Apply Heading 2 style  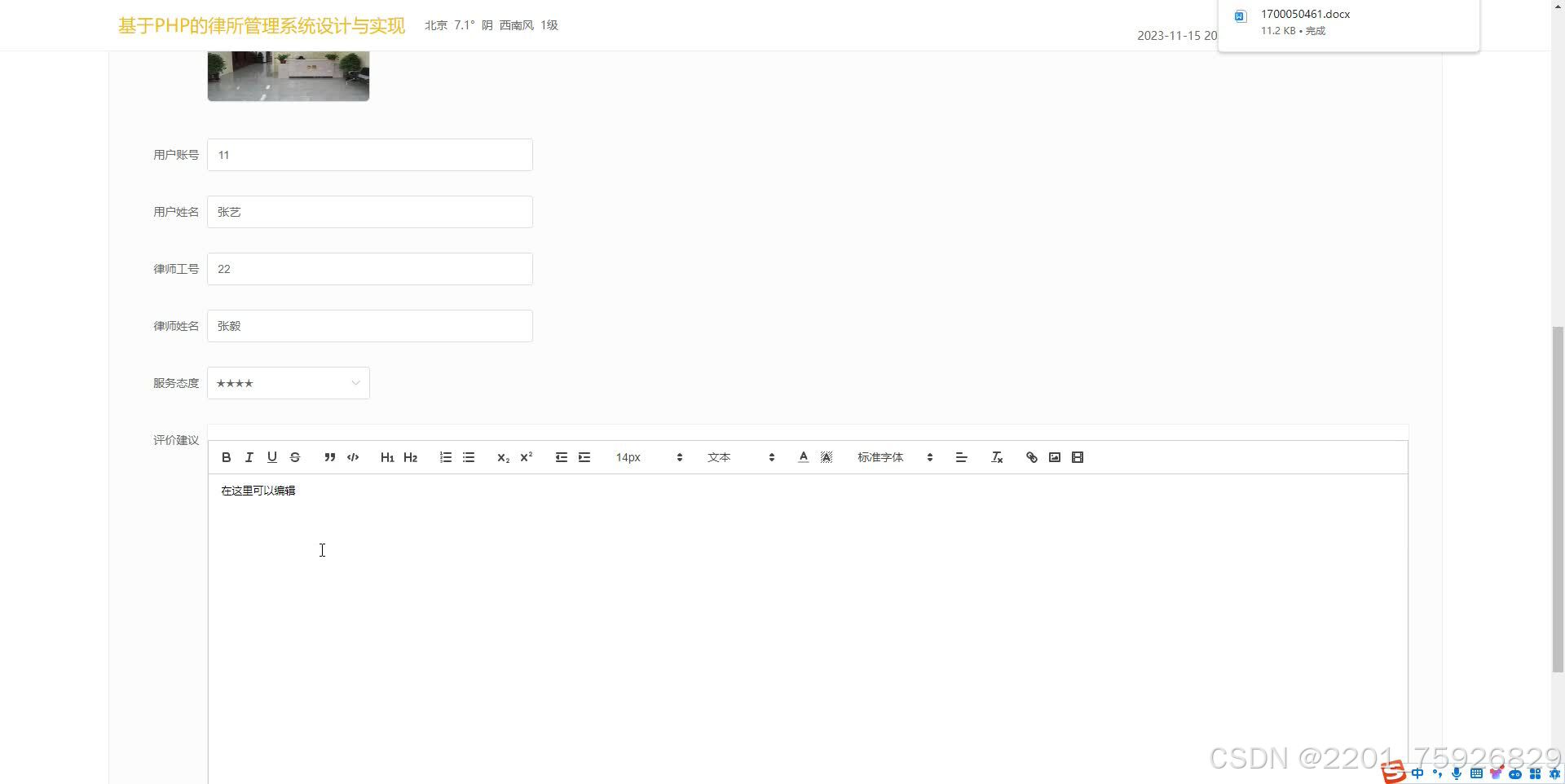click(x=411, y=457)
